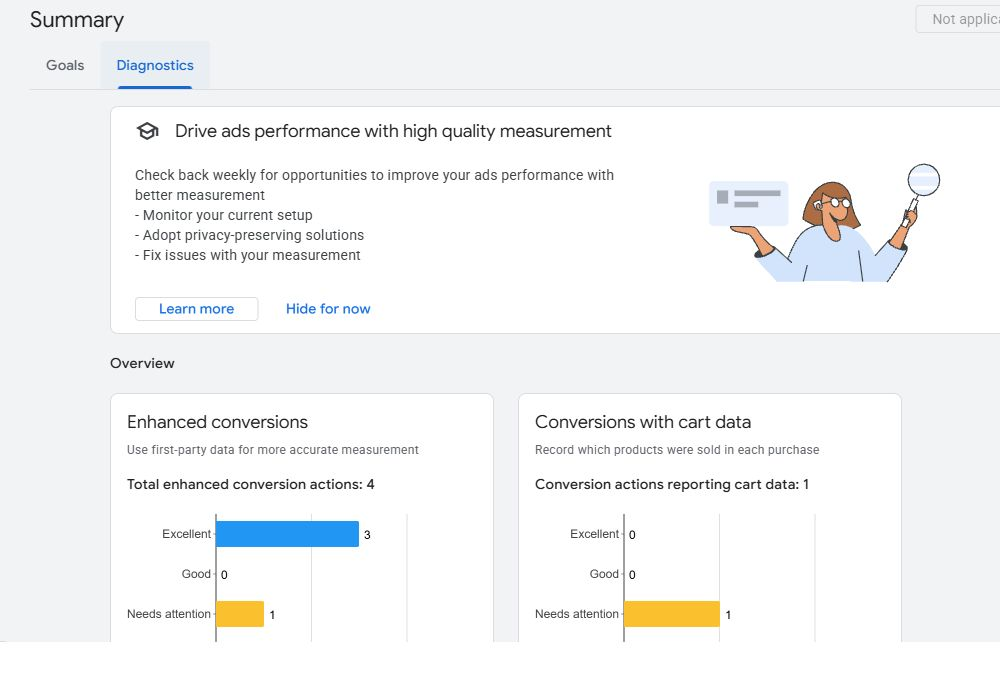Click 'Conversion actions reporting cart data: 1' text
Screen dimensions: 1000x690
pyautogui.click(x=672, y=485)
